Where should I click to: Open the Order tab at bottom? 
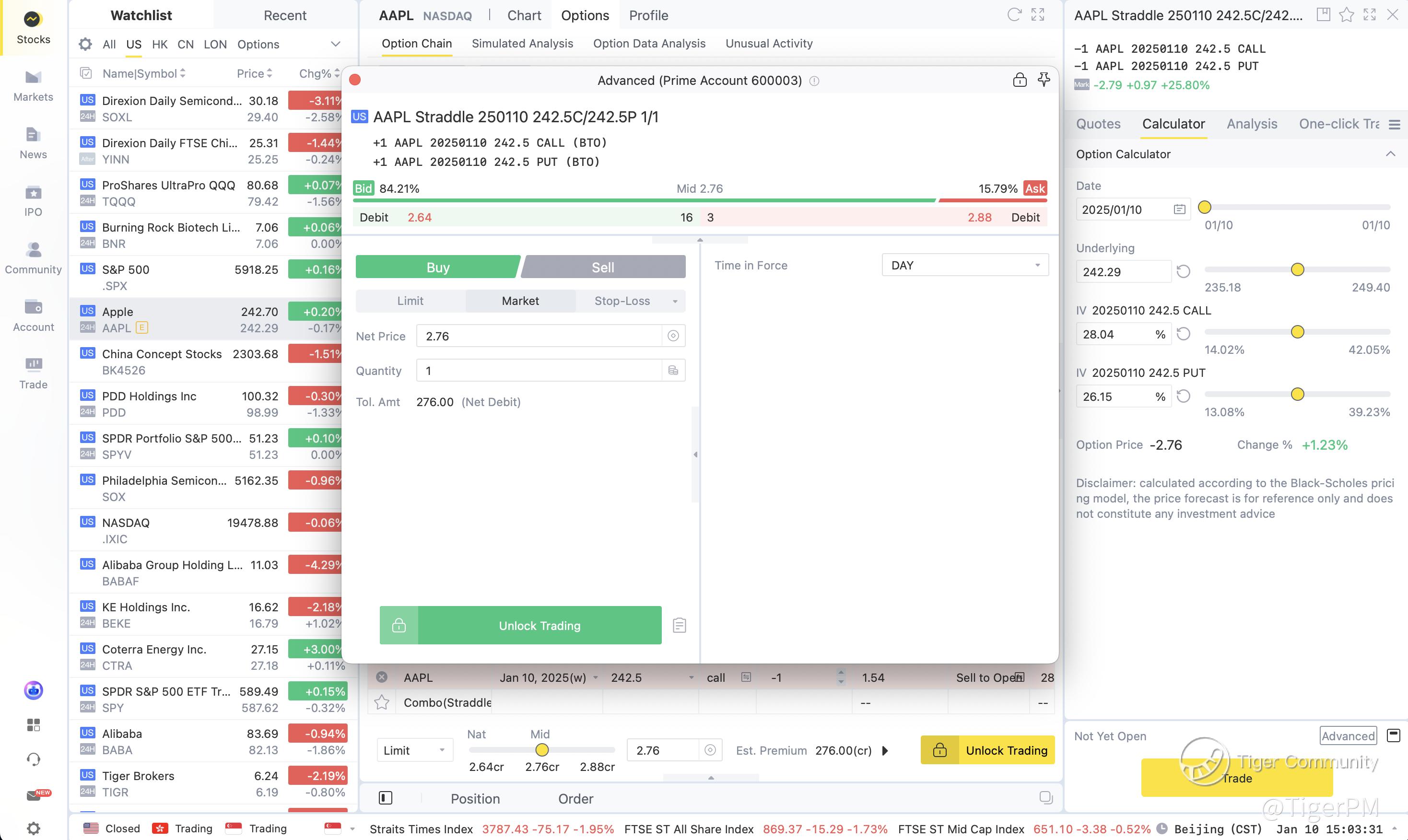coord(576,799)
